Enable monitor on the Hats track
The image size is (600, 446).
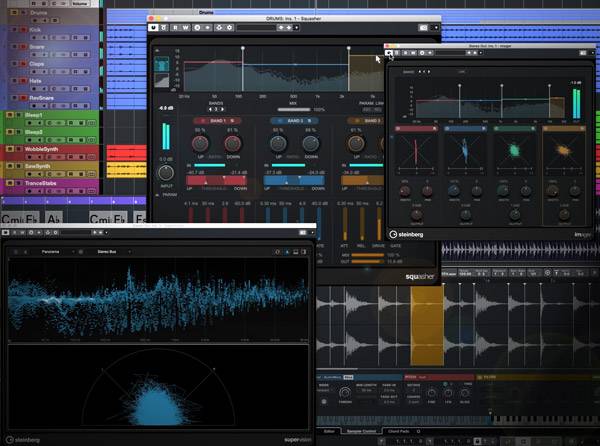[x=44, y=89]
